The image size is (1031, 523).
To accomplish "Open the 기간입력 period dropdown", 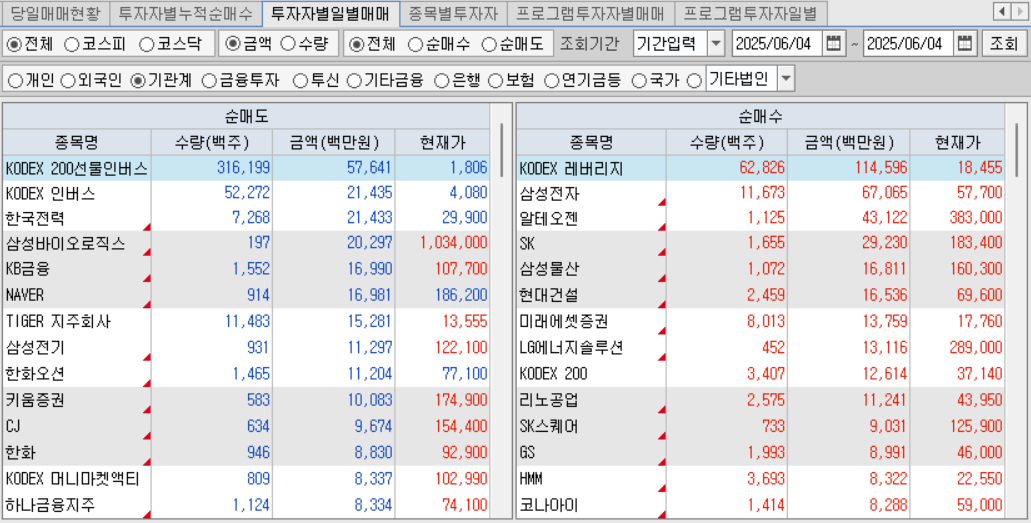I will click(715, 44).
